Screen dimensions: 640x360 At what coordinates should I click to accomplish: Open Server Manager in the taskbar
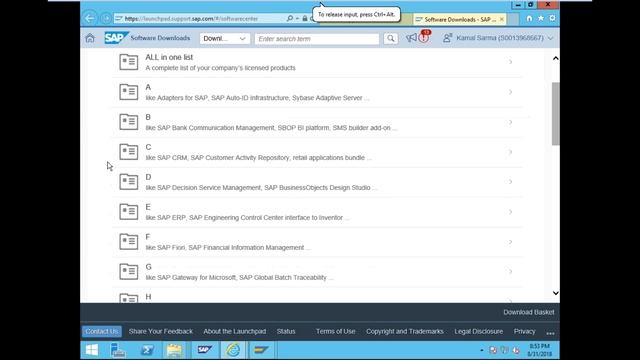click(118, 350)
